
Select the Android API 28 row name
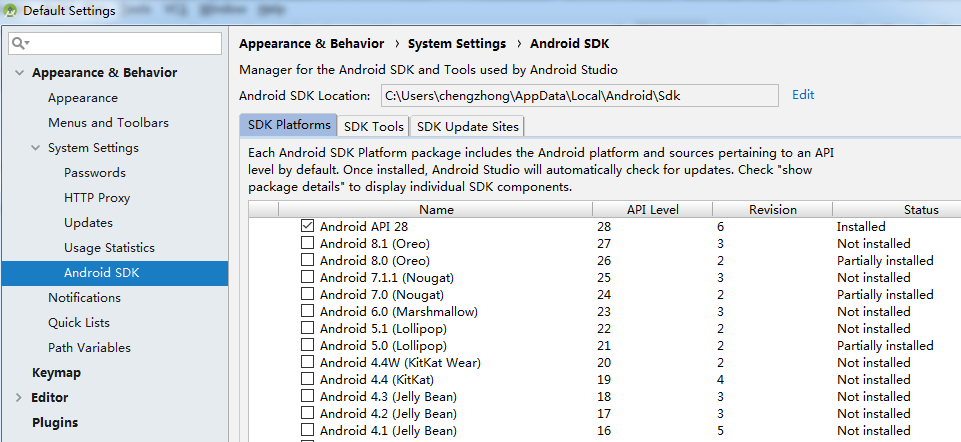pyautogui.click(x=363, y=227)
